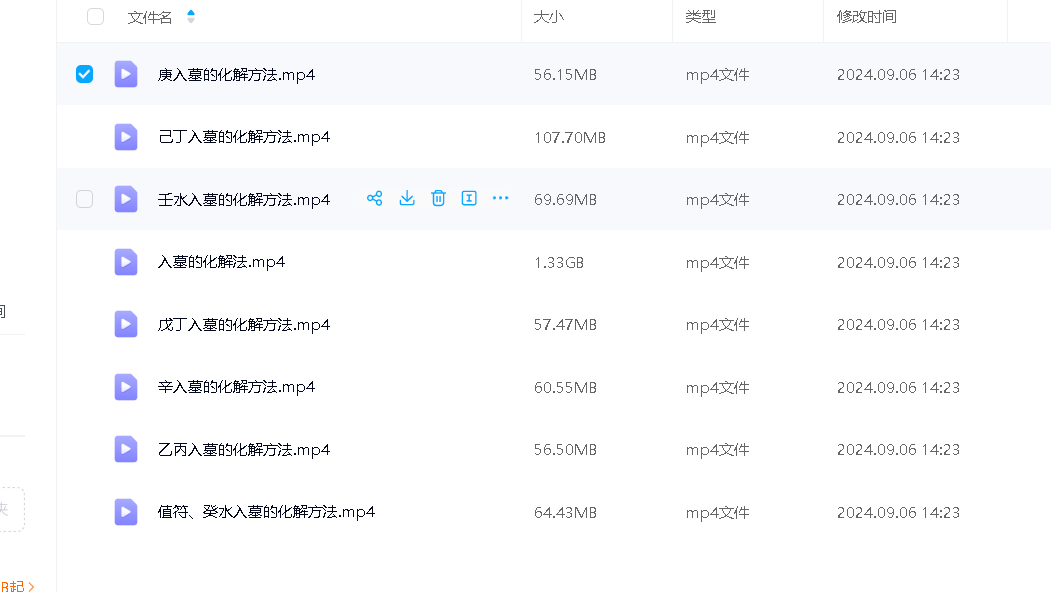Rename the 壬水入墓的化解方法.mp4 file

[469, 199]
